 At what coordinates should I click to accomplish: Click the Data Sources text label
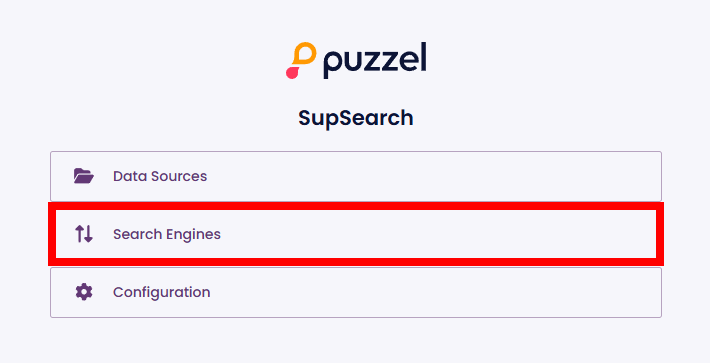(160, 176)
